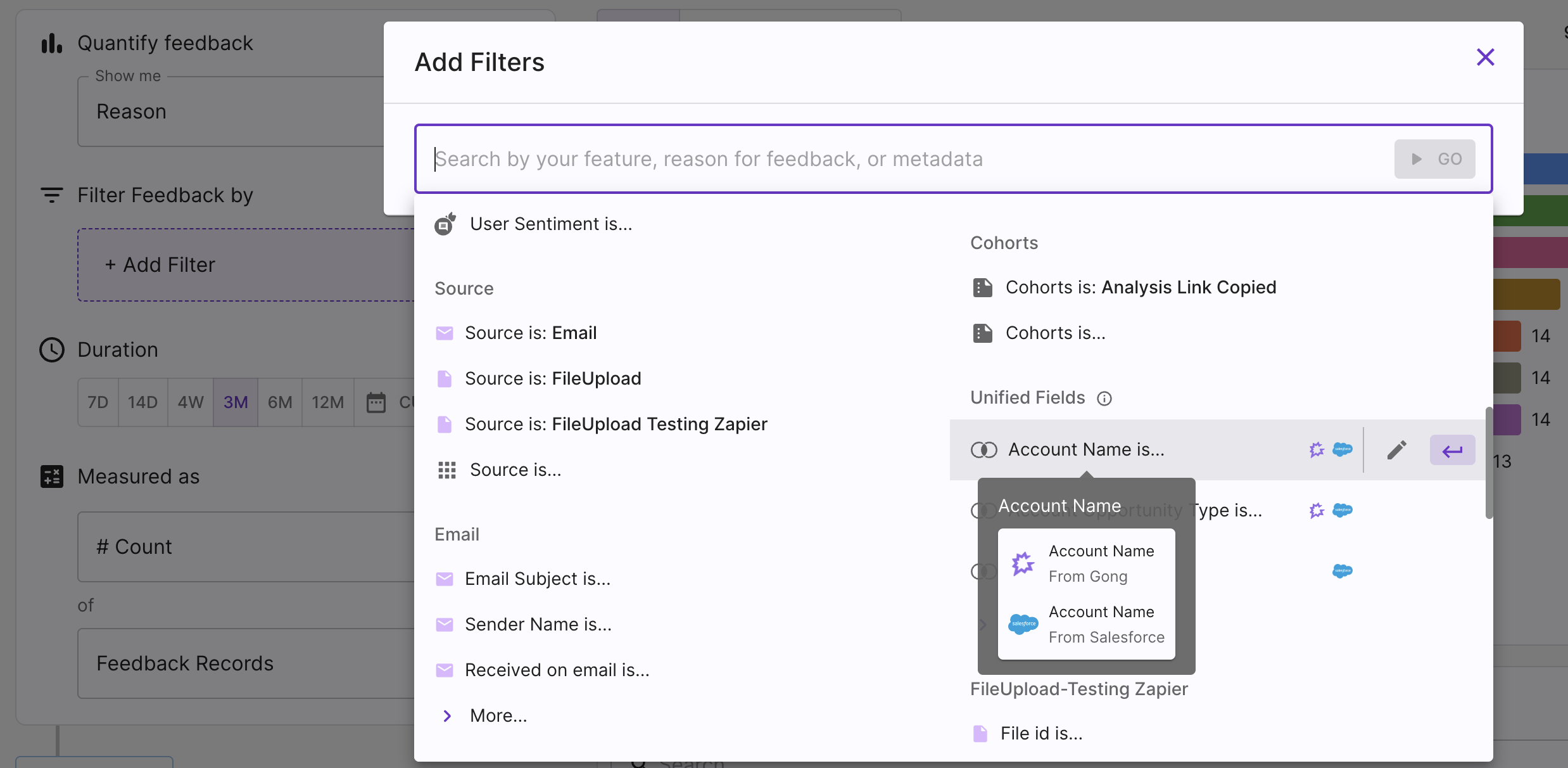Viewport: 1568px width, 768px height.
Task: Click the Salesforce cloud icon in Account Name row
Action: [1342, 449]
